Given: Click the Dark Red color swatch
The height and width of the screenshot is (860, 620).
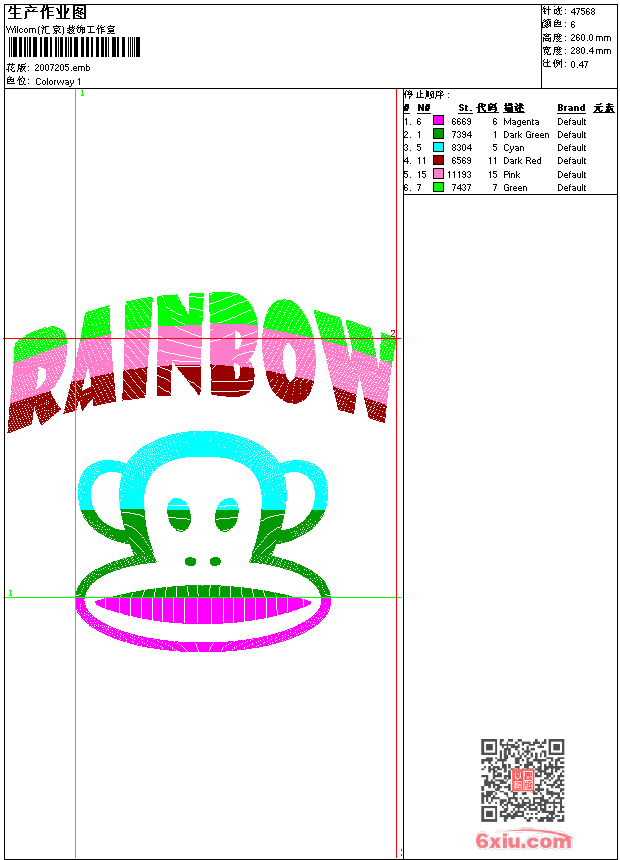Looking at the screenshot, I should pyautogui.click(x=438, y=160).
